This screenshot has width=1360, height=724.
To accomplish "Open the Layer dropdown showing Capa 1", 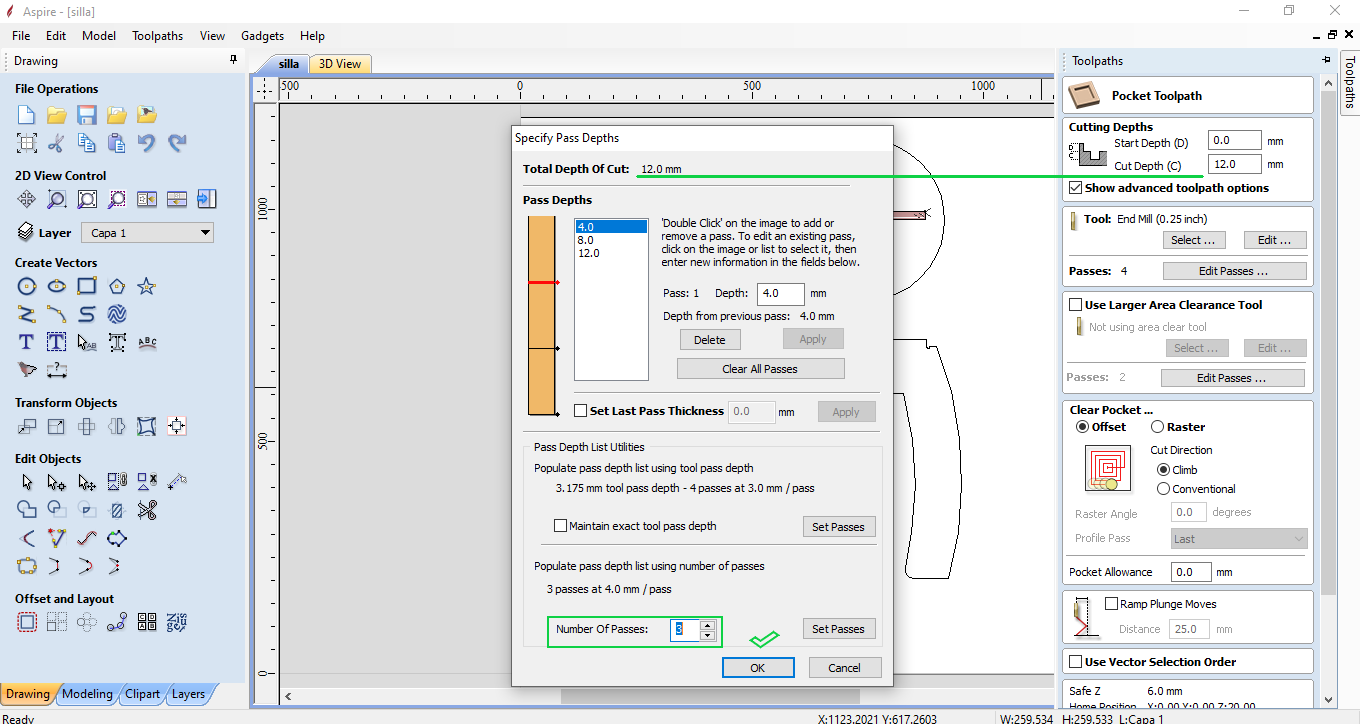I will coord(147,233).
